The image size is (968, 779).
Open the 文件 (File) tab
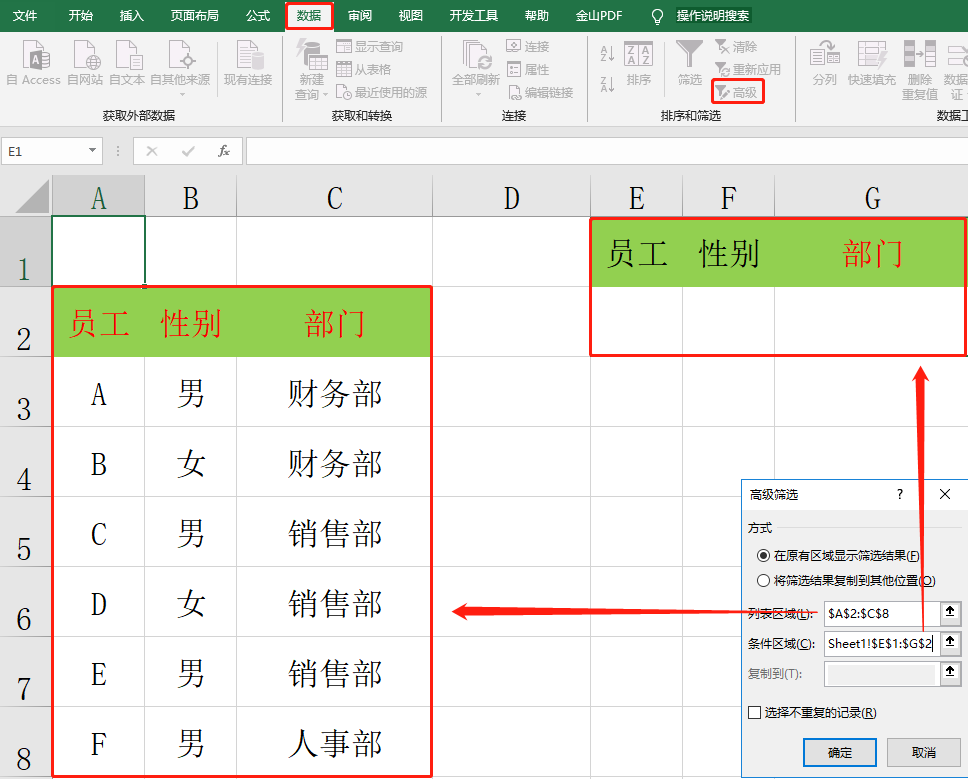click(25, 16)
